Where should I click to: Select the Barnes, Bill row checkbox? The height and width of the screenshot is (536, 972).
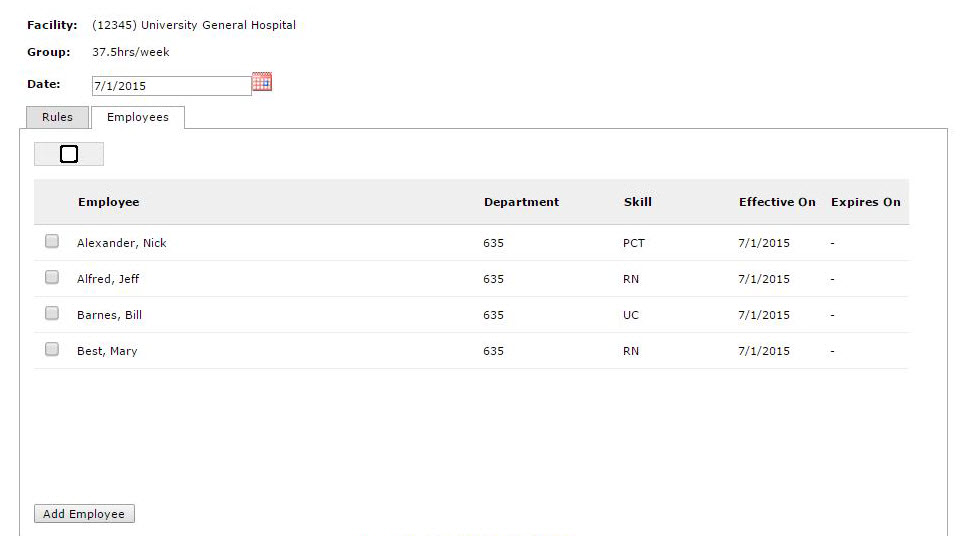click(x=52, y=313)
